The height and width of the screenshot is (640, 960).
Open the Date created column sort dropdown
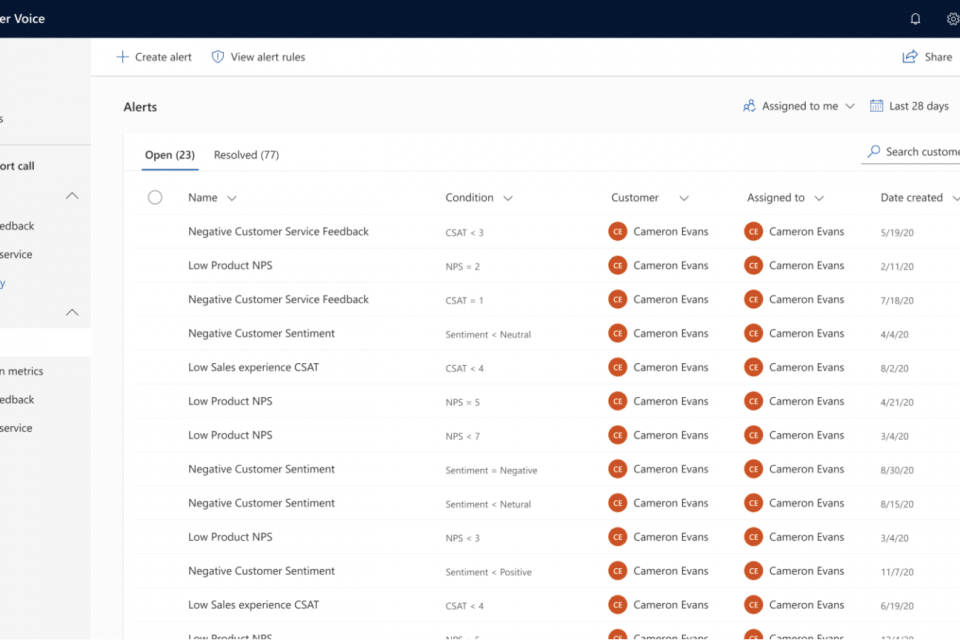(x=953, y=198)
